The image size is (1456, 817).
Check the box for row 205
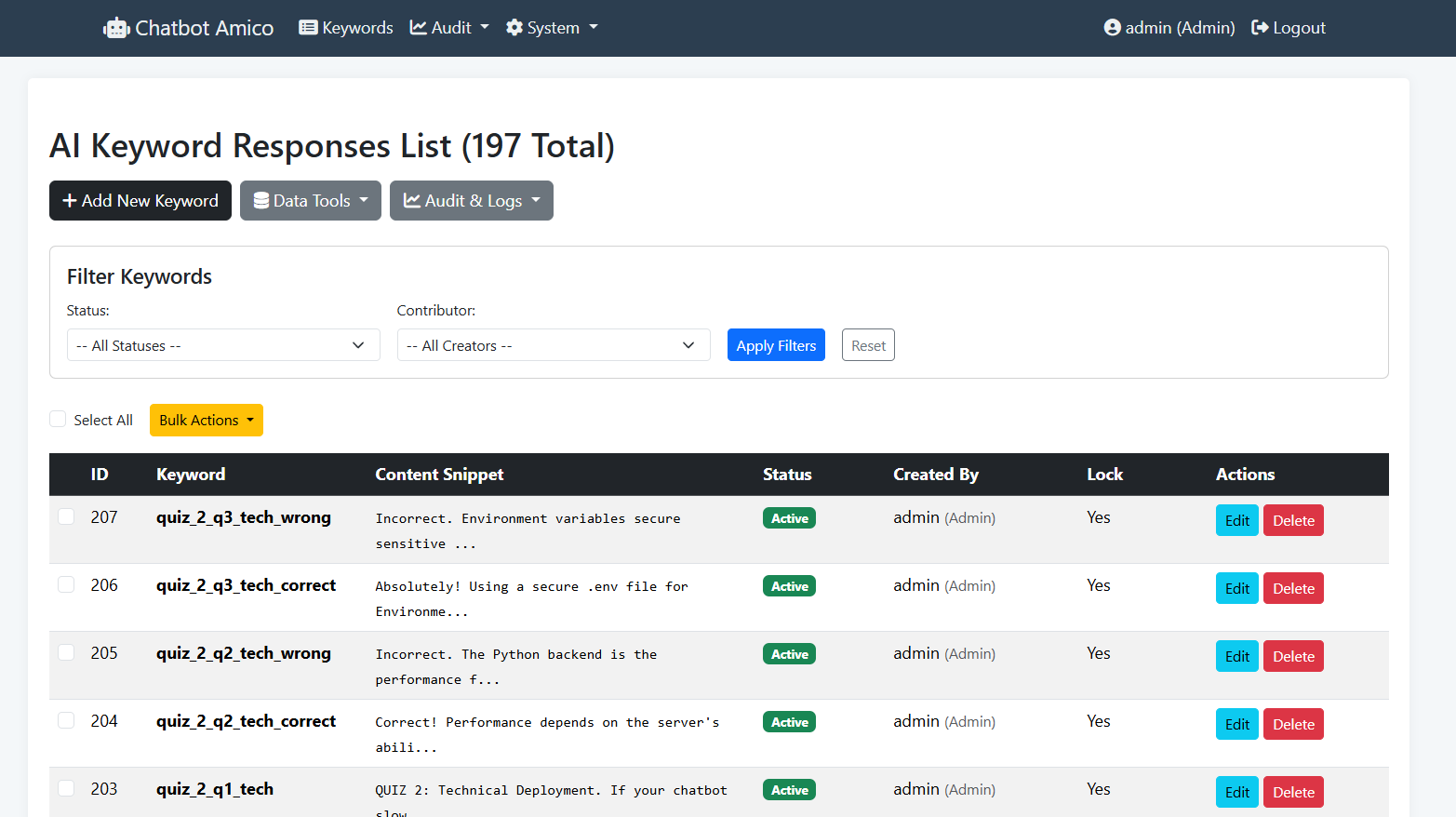[x=66, y=652]
